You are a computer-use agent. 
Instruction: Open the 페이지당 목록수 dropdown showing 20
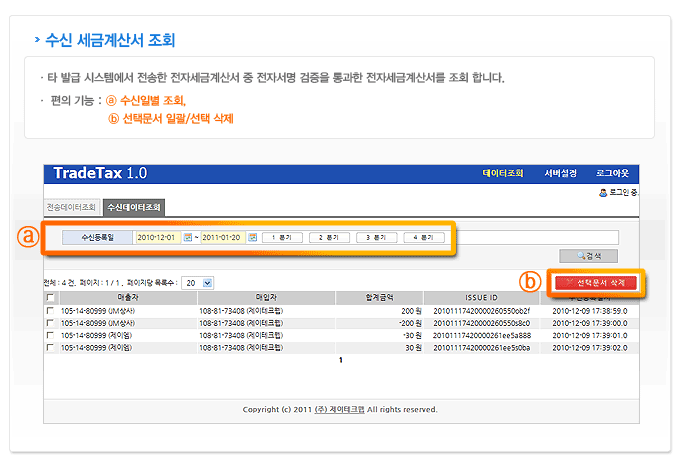(198, 283)
